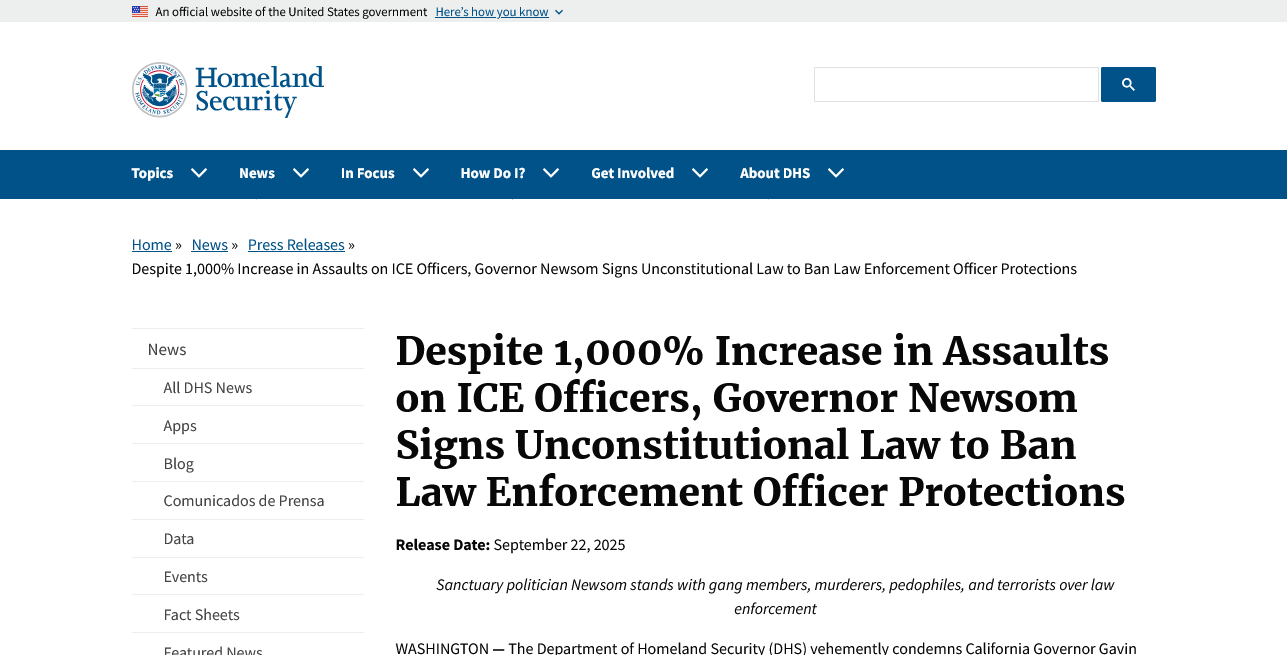Click the Release Date September 22, 2025 text
1287x655 pixels.
(x=510, y=545)
